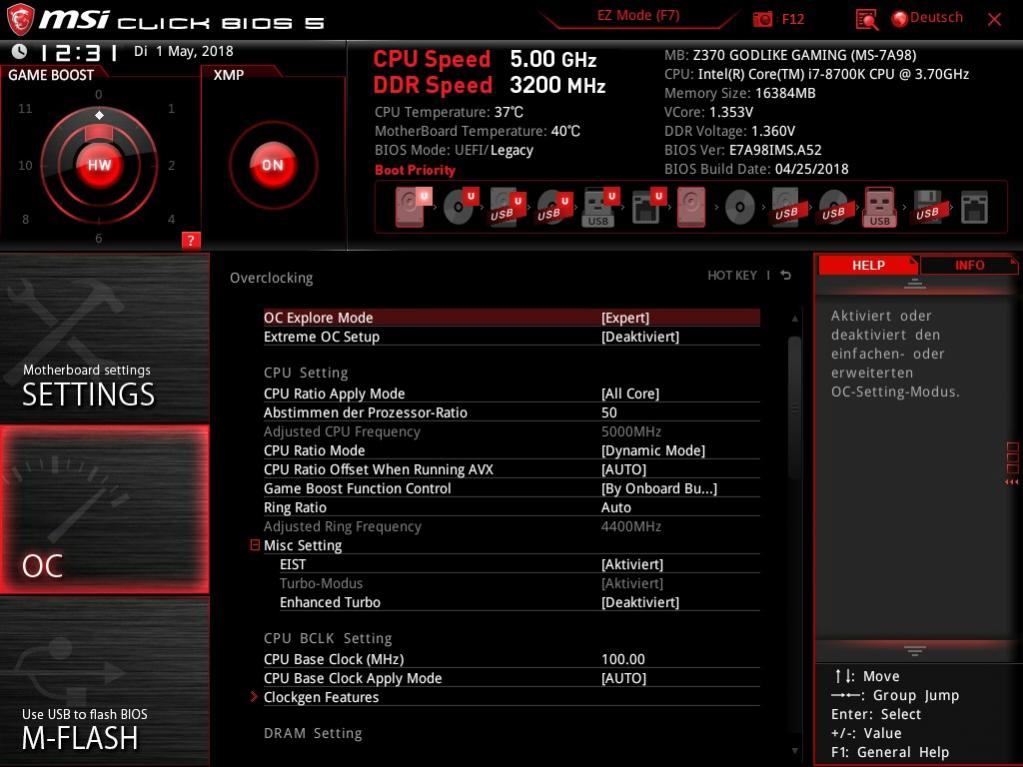Switch to the HELP tab
The height and width of the screenshot is (767, 1023).
868,265
